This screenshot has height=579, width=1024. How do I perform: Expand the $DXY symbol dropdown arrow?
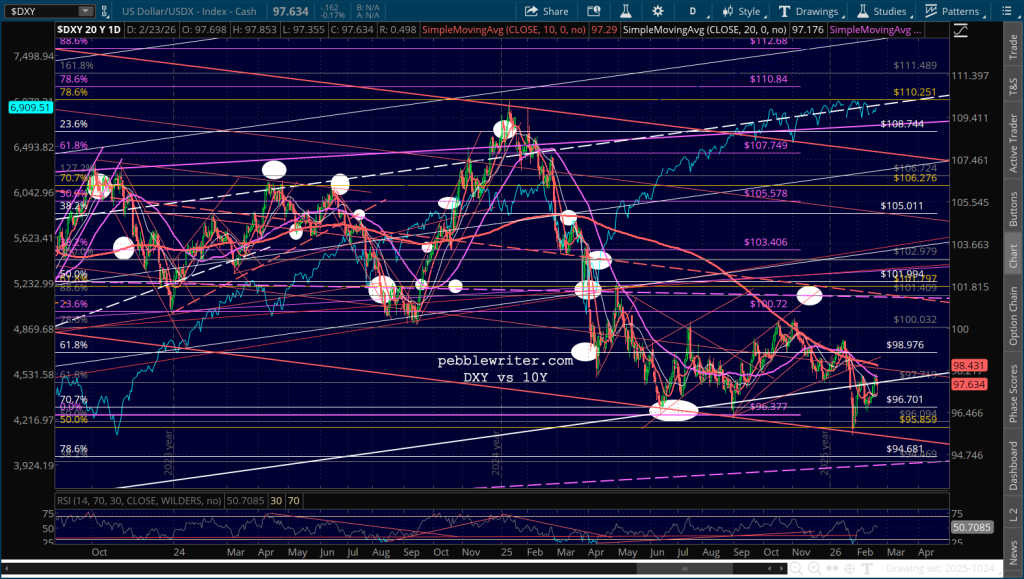[86, 11]
